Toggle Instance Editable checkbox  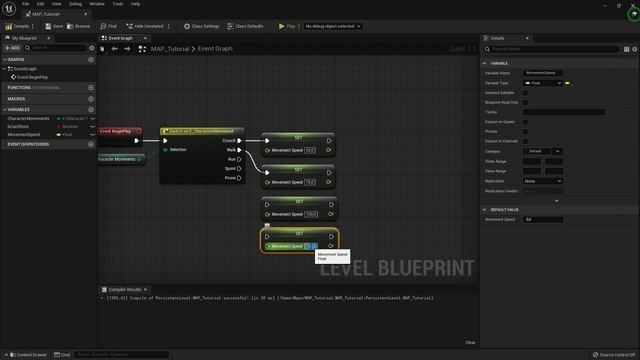[525, 93]
